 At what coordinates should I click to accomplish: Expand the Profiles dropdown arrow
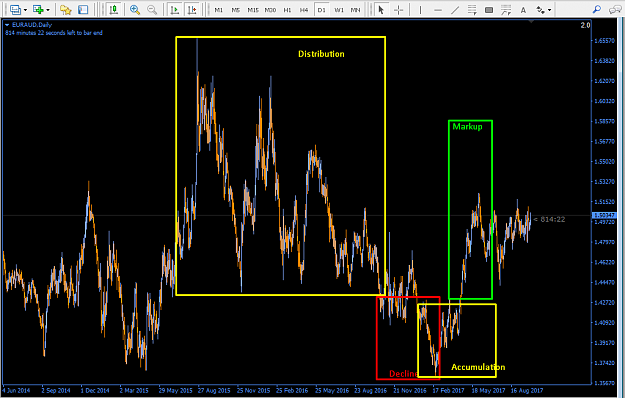tap(48, 10)
